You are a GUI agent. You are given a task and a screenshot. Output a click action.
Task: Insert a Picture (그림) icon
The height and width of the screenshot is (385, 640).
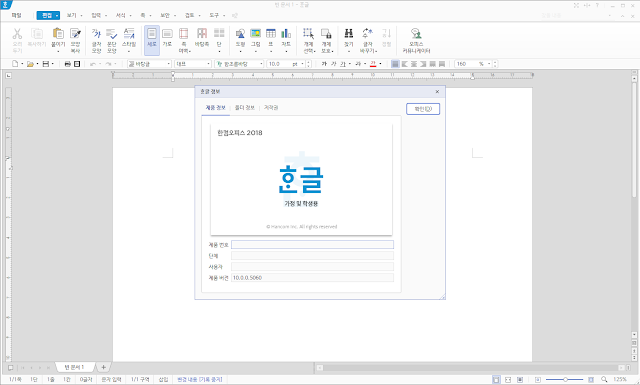256,33
